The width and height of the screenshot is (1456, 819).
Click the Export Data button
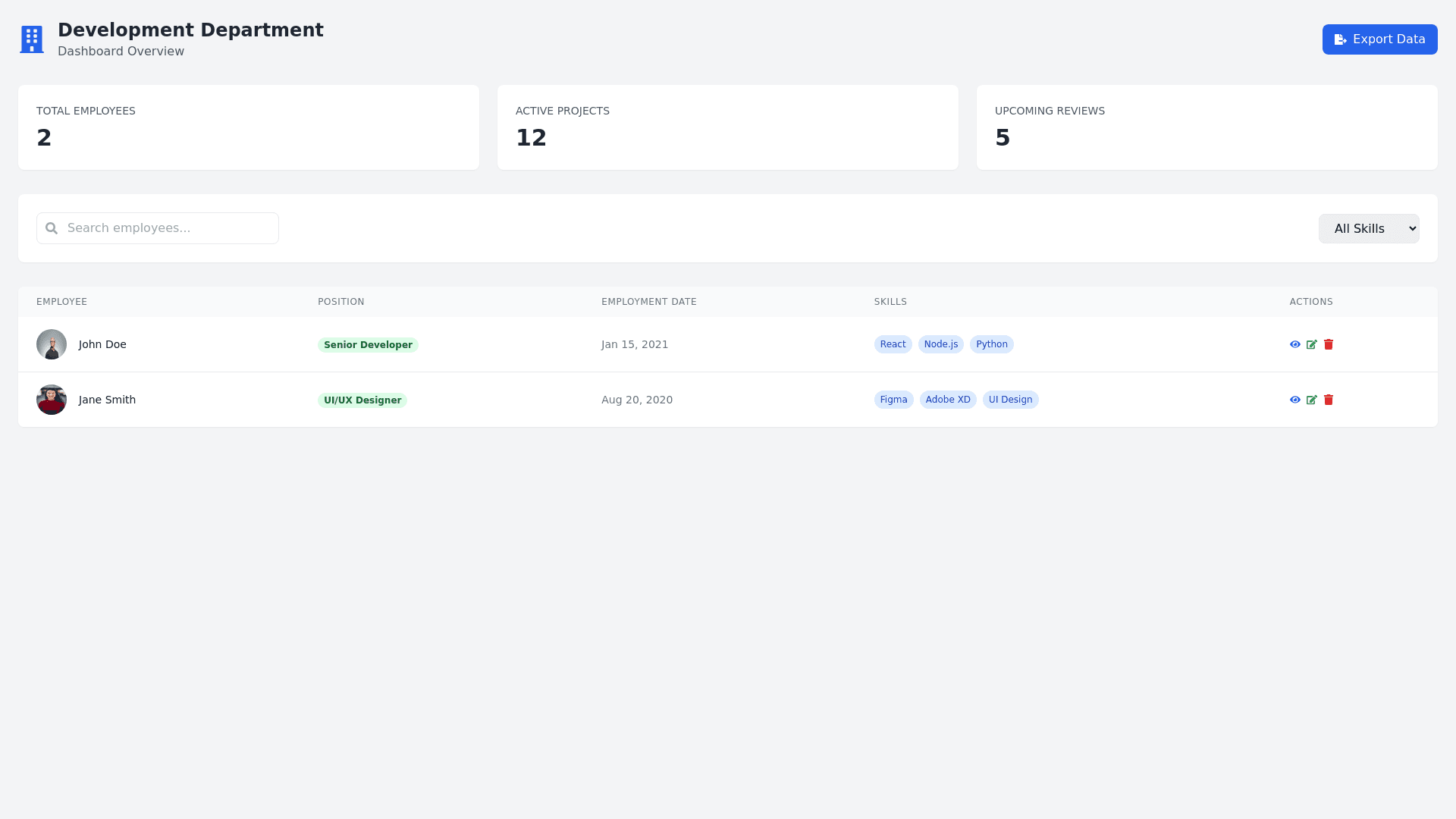[1379, 39]
